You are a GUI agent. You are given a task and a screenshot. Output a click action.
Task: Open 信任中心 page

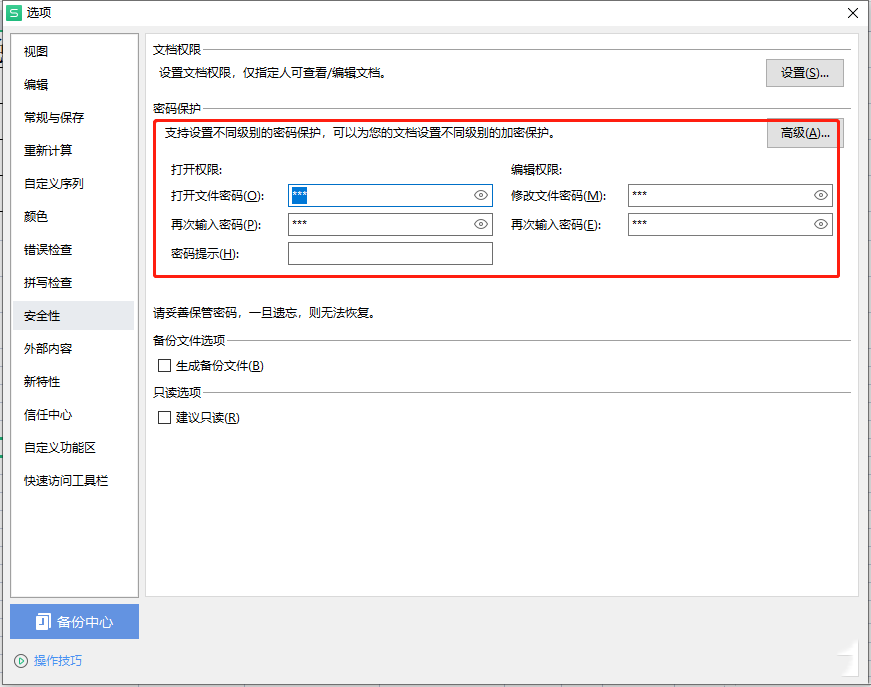point(73,415)
